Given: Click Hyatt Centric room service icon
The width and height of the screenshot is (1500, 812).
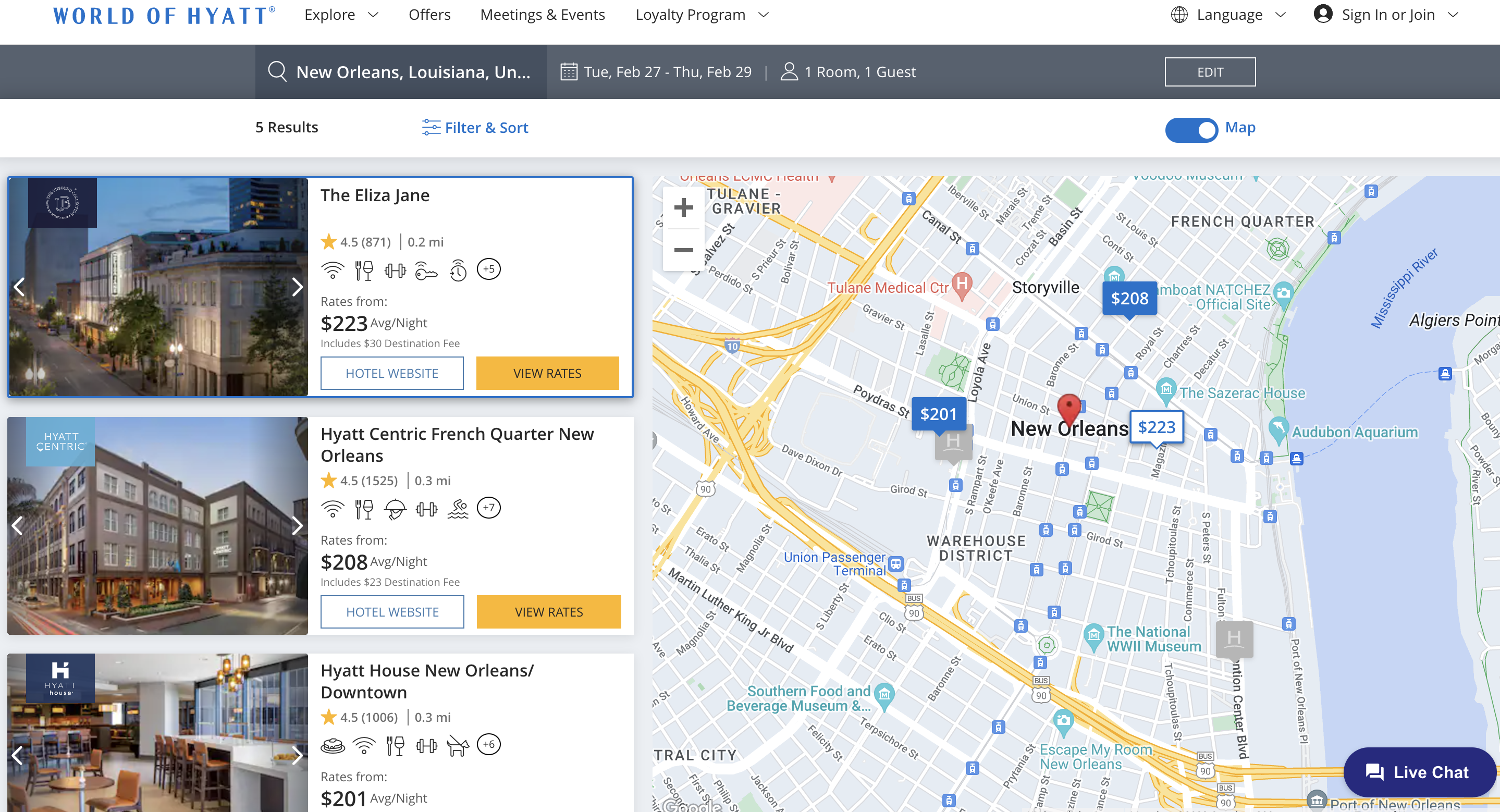Looking at the screenshot, I should [x=396, y=509].
